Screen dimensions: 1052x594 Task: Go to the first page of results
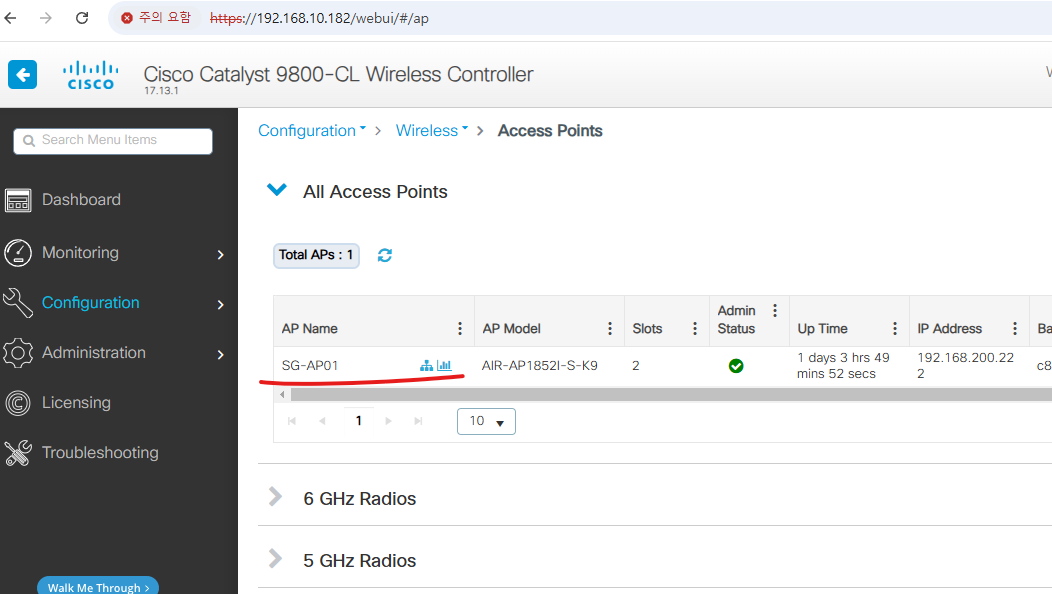(292, 422)
